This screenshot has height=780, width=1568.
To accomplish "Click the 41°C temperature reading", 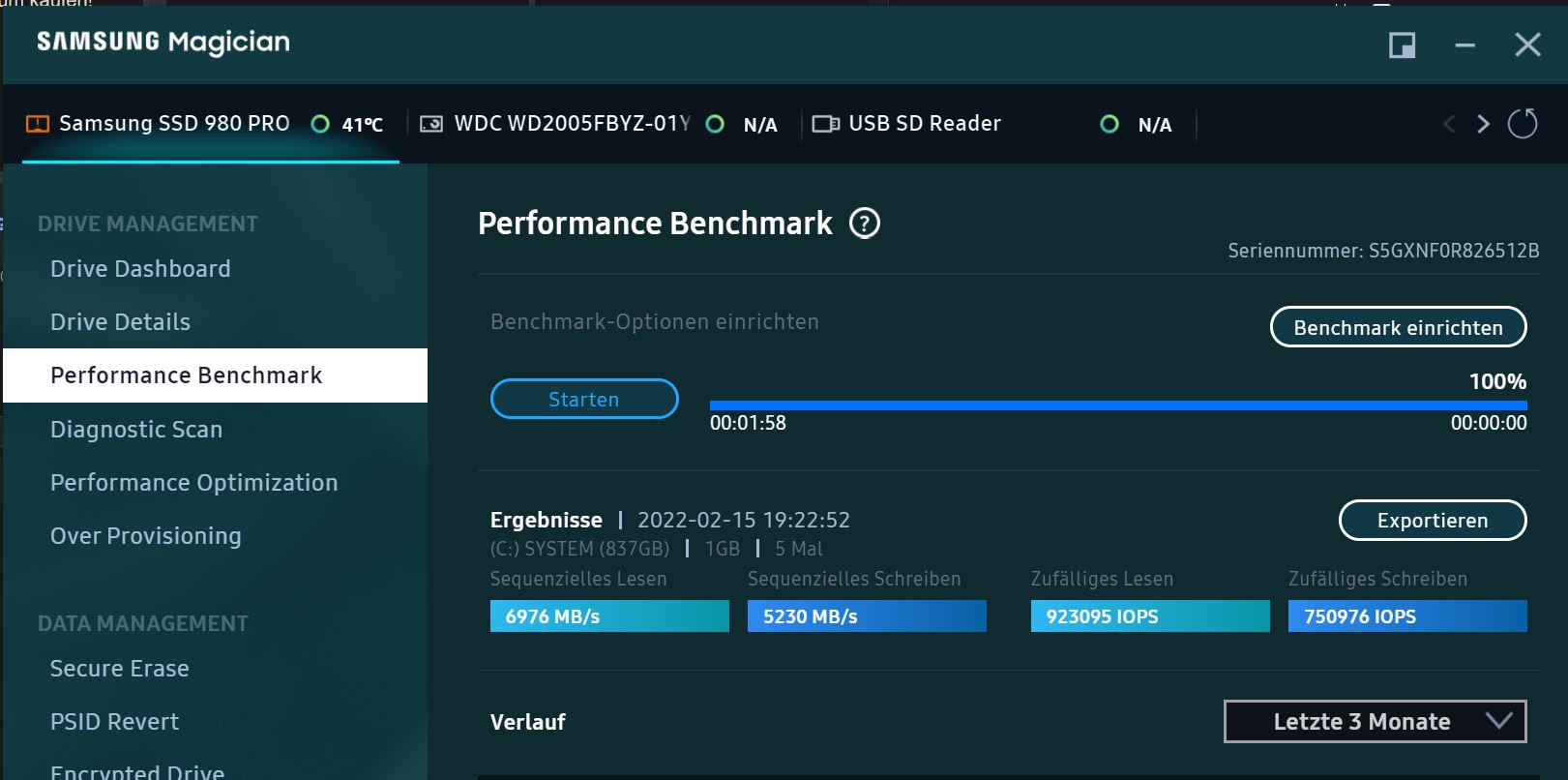I will tap(363, 125).
